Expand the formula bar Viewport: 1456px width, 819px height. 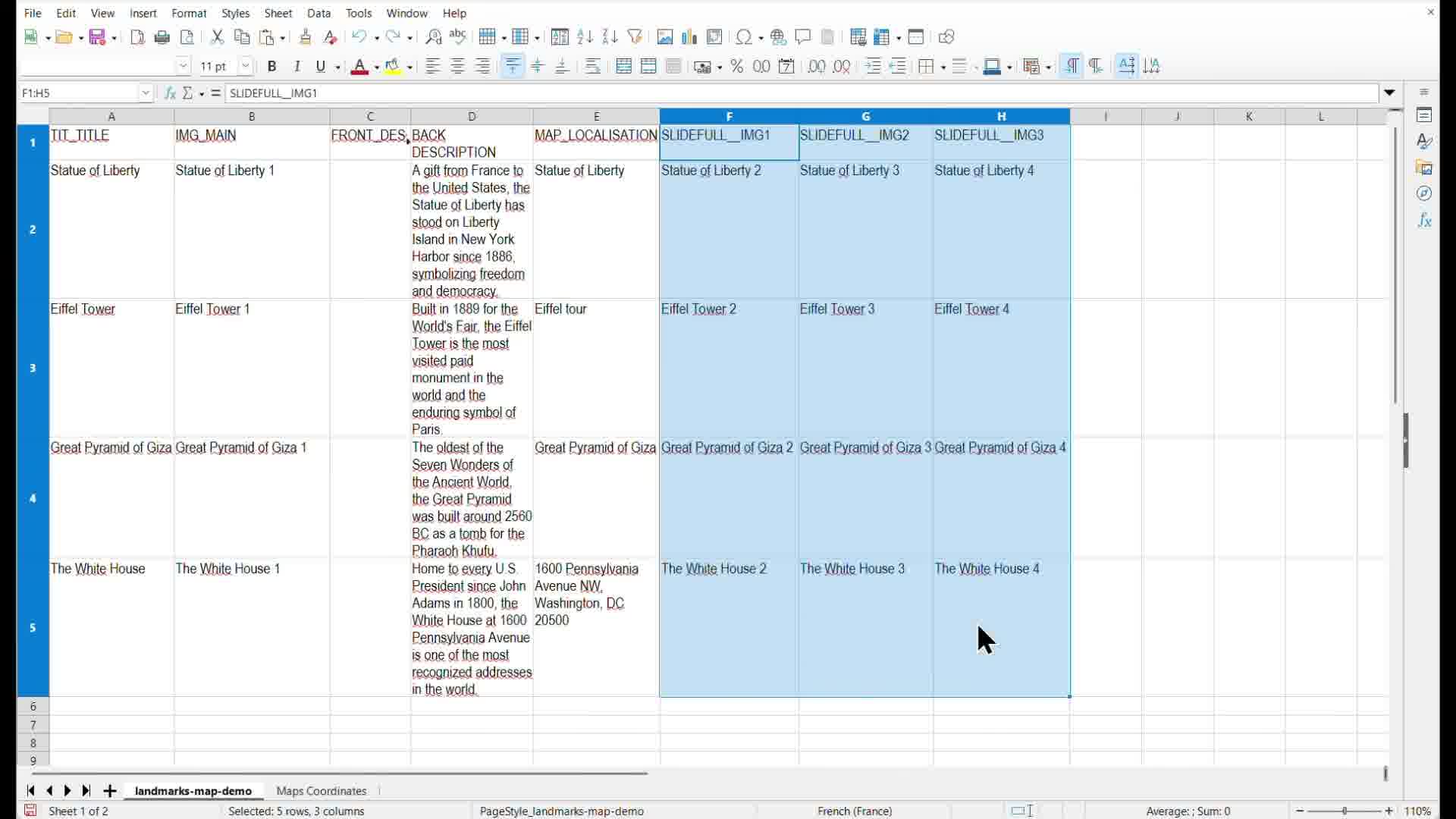click(1390, 93)
